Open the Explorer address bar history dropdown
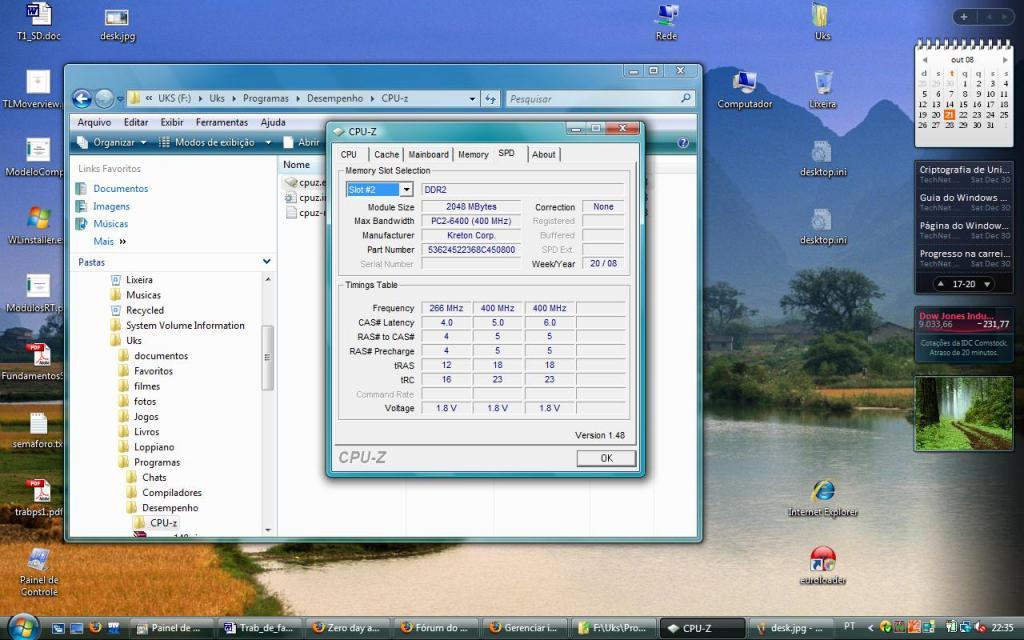 pos(472,99)
